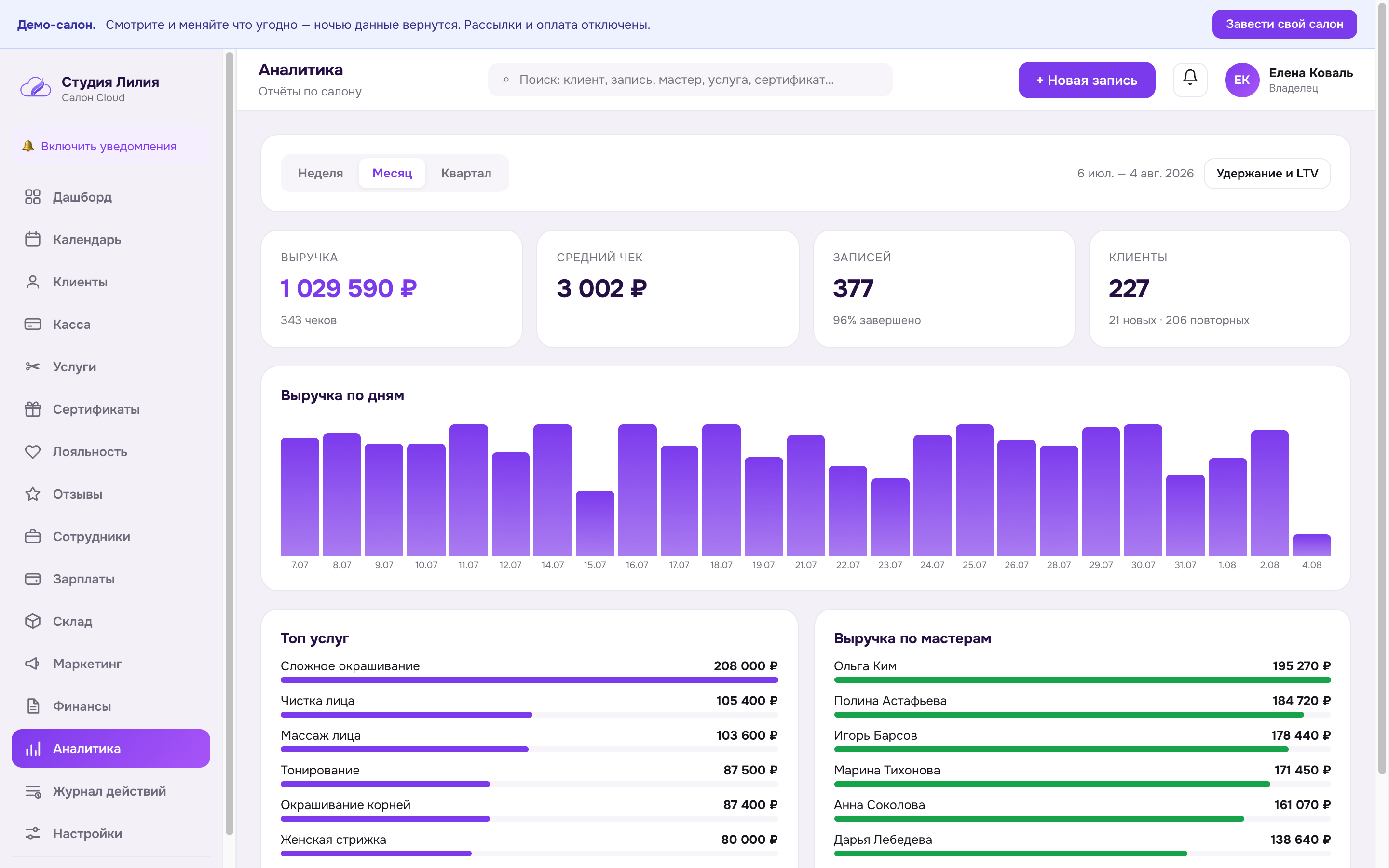Open Настройки from the sidebar
1389x868 pixels.
pos(111,834)
